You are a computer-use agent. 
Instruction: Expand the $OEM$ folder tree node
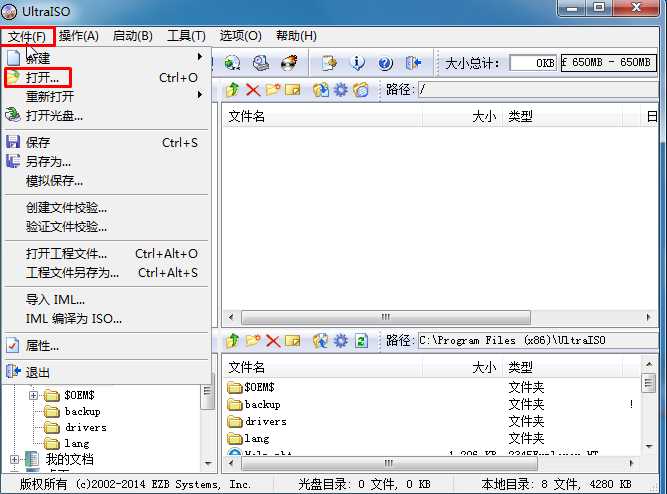pyautogui.click(x=33, y=395)
